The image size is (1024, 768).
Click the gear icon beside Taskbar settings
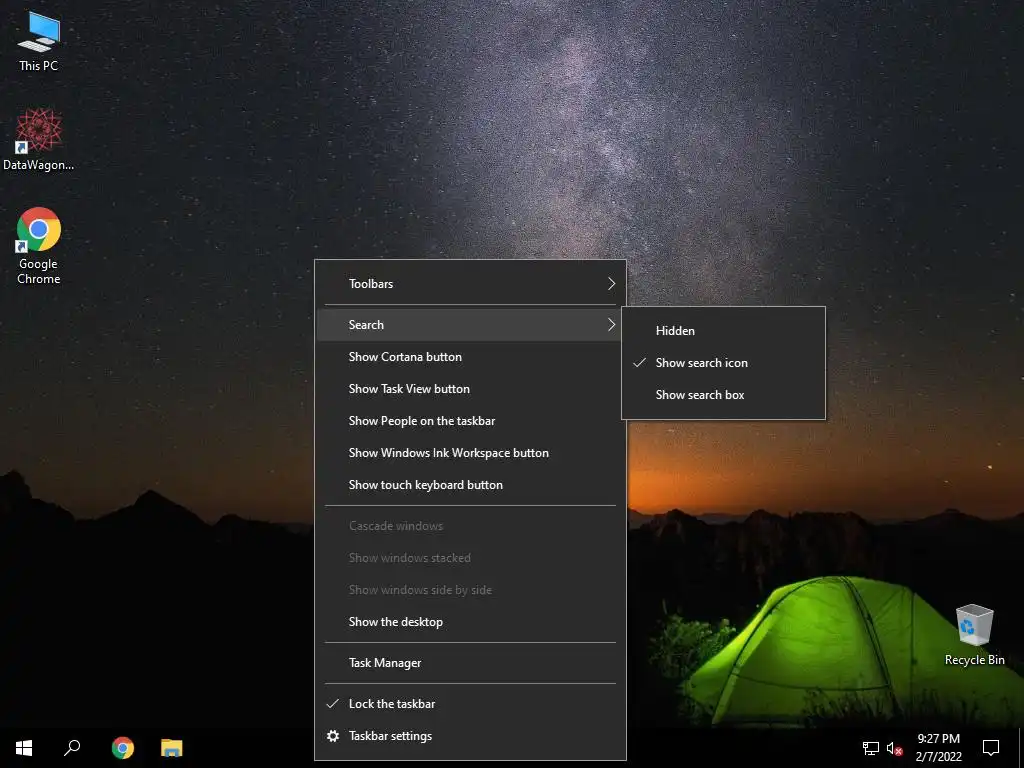(x=333, y=736)
